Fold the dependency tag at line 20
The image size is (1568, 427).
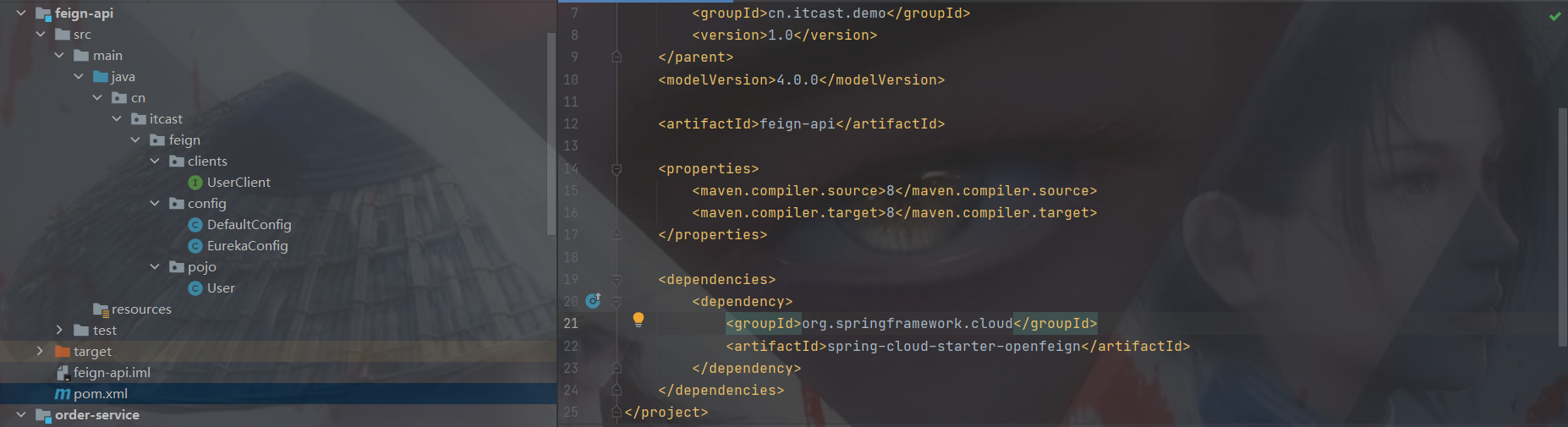(617, 302)
